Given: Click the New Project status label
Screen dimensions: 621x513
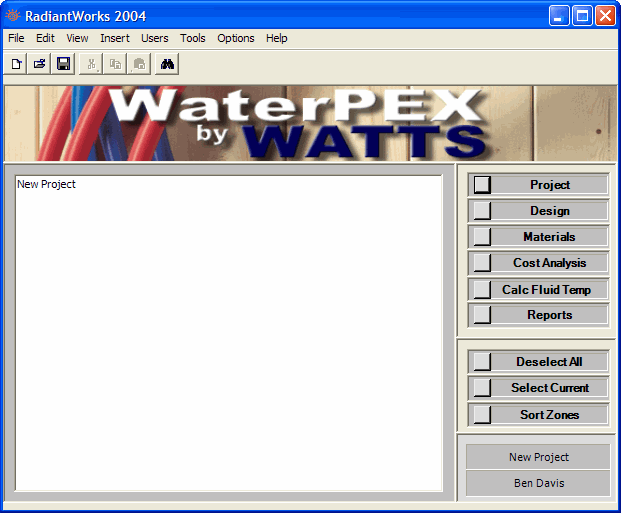Looking at the screenshot, I should pyautogui.click(x=538, y=457).
